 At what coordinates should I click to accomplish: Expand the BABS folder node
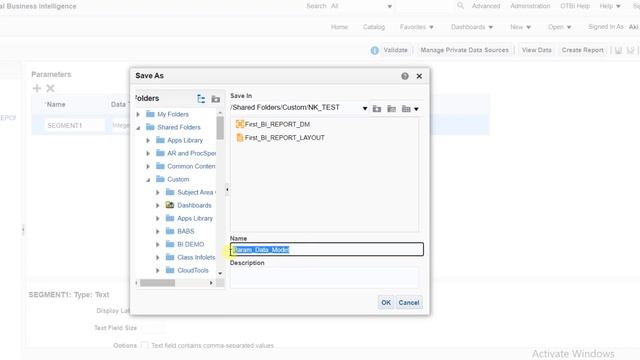point(158,231)
